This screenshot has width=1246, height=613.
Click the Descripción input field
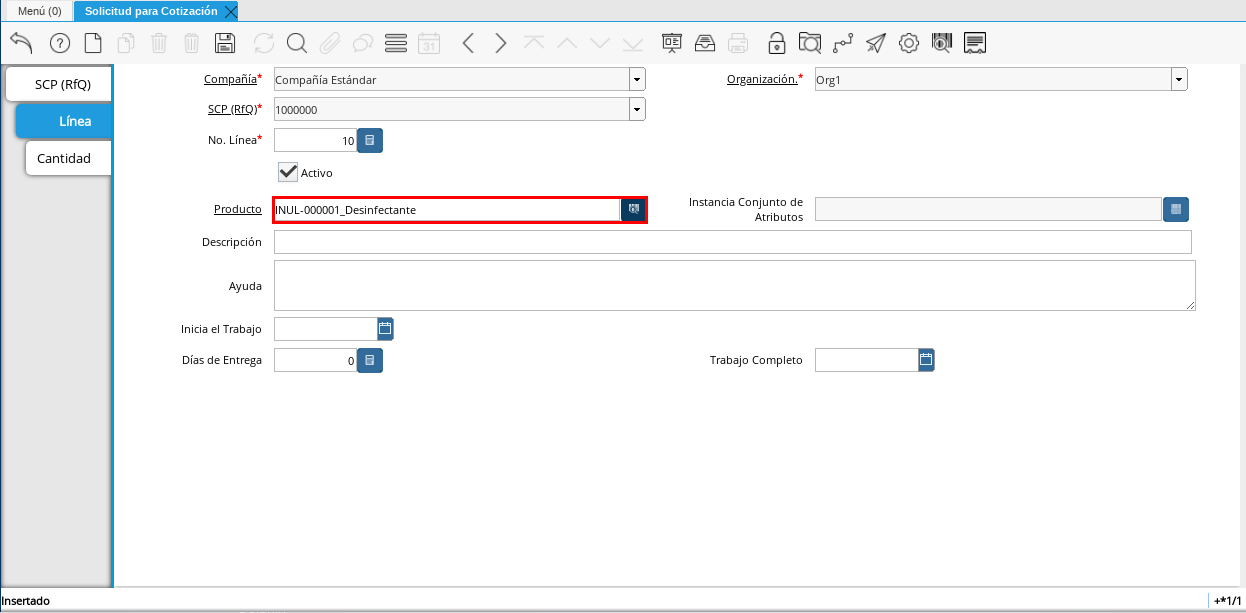(733, 242)
